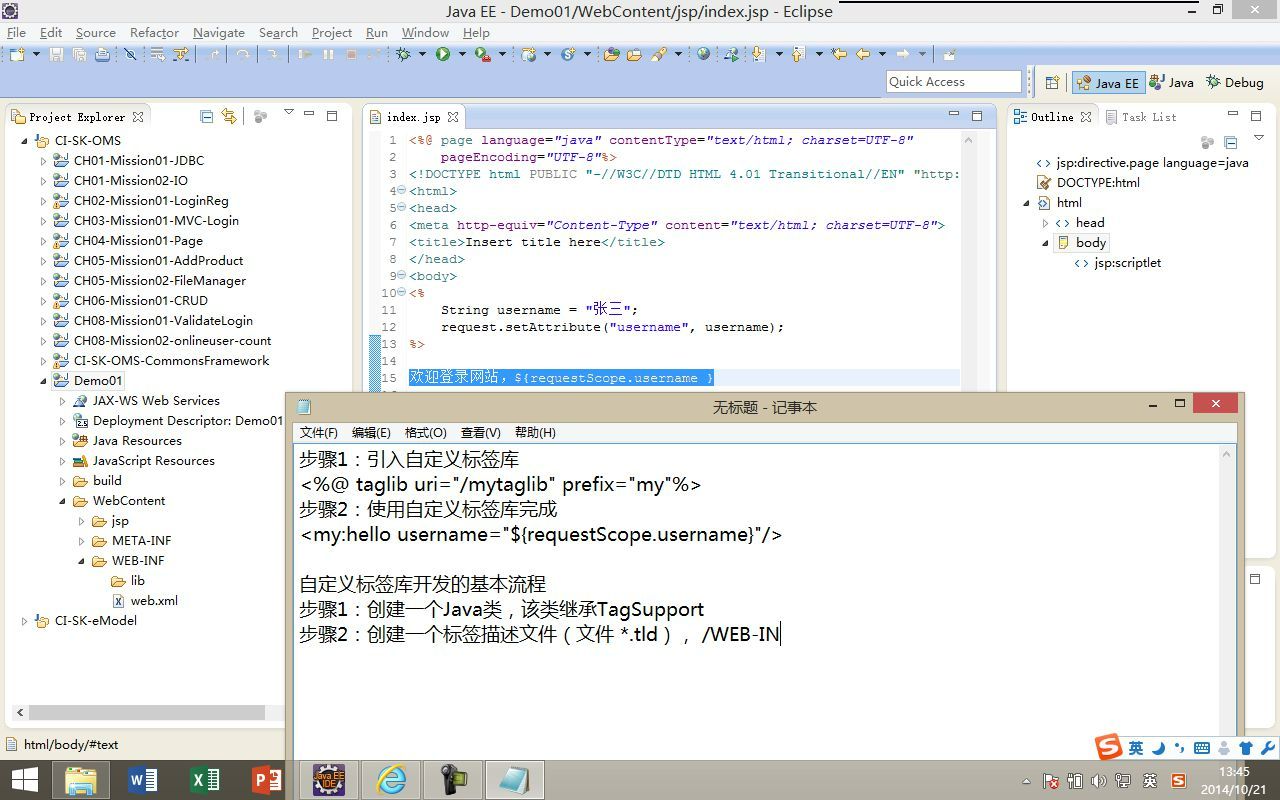Expand the CH03-Mission01-MVC-Login project
Viewport: 1280px width, 800px height.
click(44, 220)
